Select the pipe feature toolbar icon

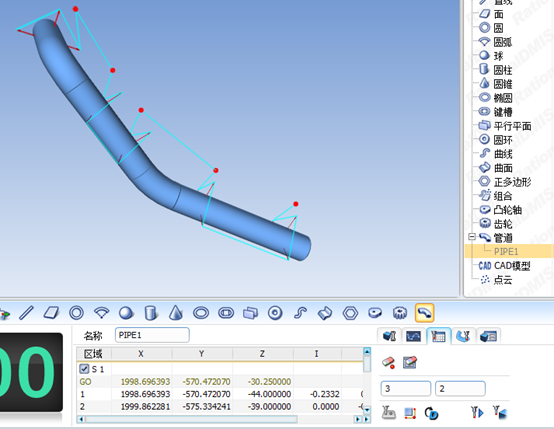[x=424, y=313]
